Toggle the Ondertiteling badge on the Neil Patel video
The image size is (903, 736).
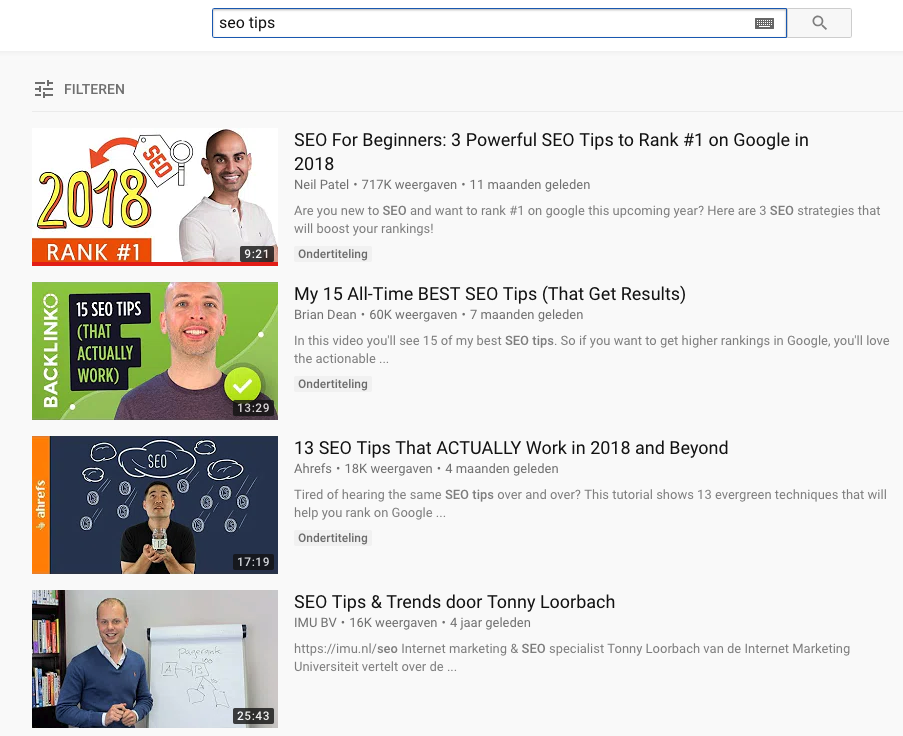(332, 254)
